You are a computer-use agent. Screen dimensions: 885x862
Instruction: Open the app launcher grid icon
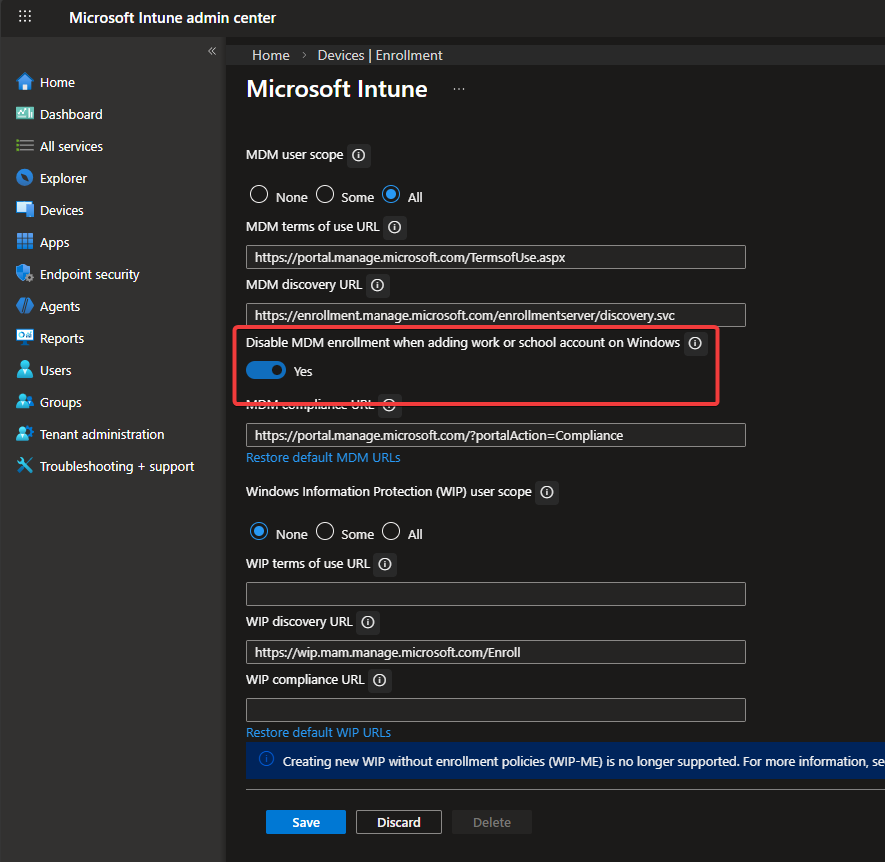25,16
